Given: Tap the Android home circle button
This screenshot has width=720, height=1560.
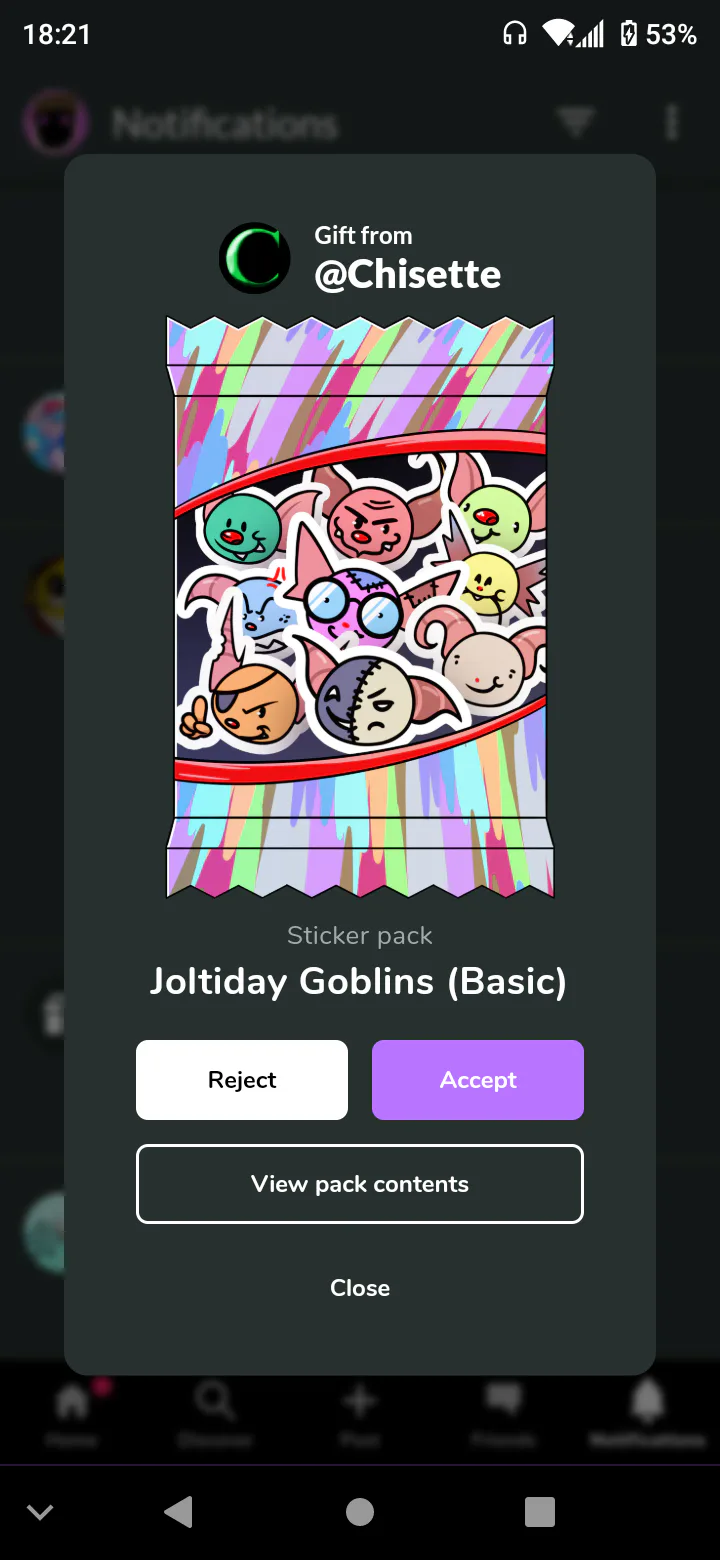Looking at the screenshot, I should click(360, 1512).
